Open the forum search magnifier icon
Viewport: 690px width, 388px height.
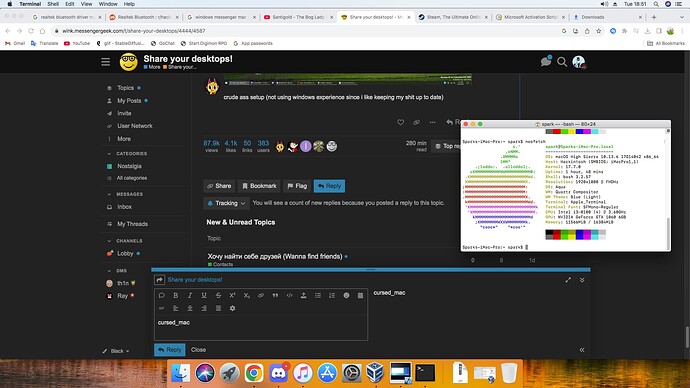click(562, 62)
